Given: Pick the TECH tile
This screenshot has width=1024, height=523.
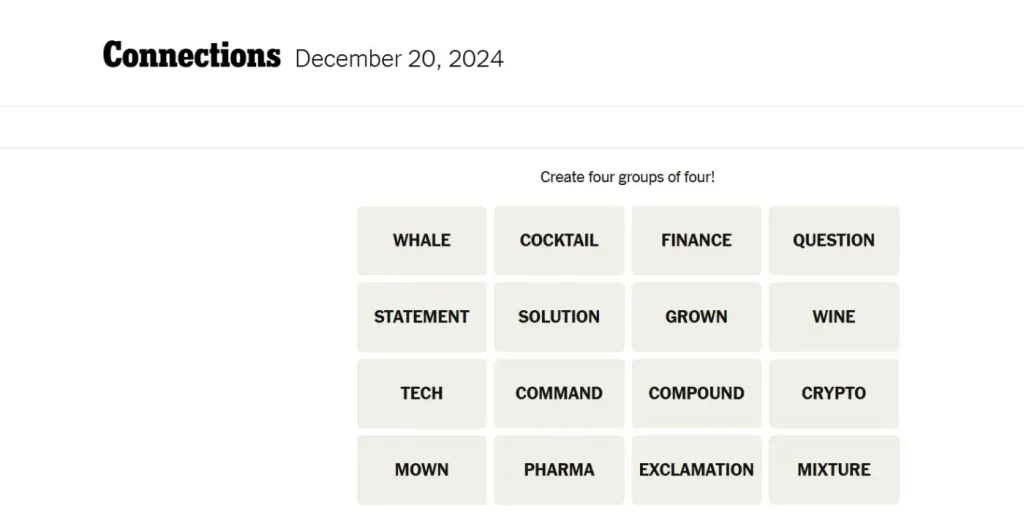Looking at the screenshot, I should pyautogui.click(x=421, y=393).
